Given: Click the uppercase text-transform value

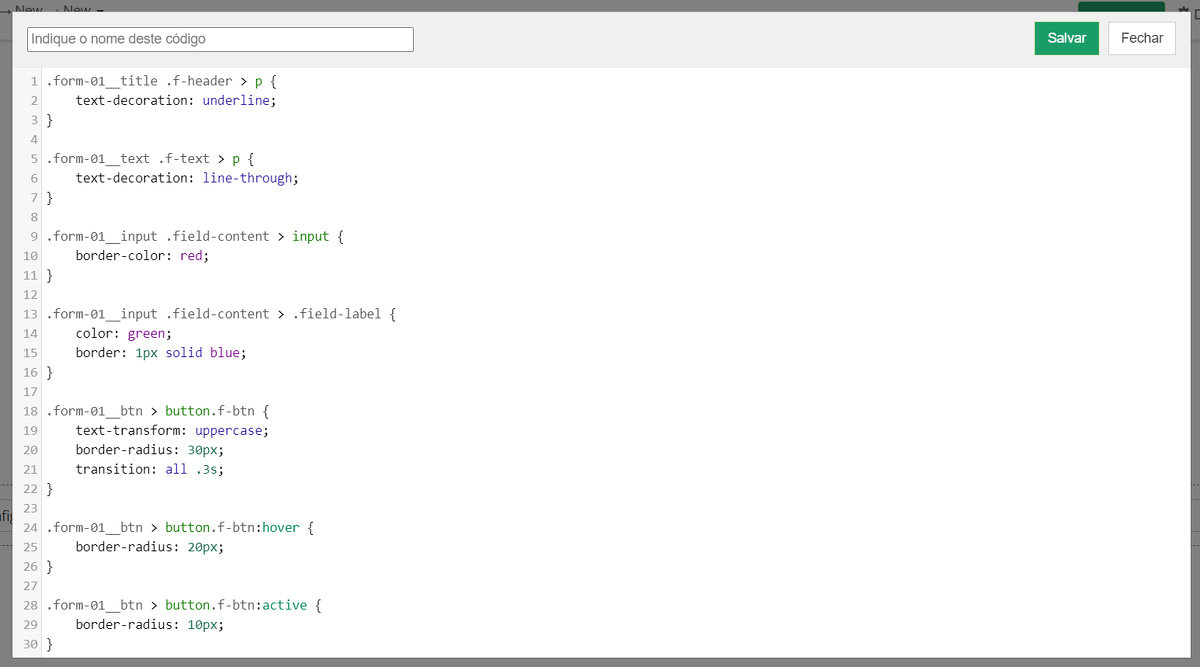Looking at the screenshot, I should coord(228,431).
